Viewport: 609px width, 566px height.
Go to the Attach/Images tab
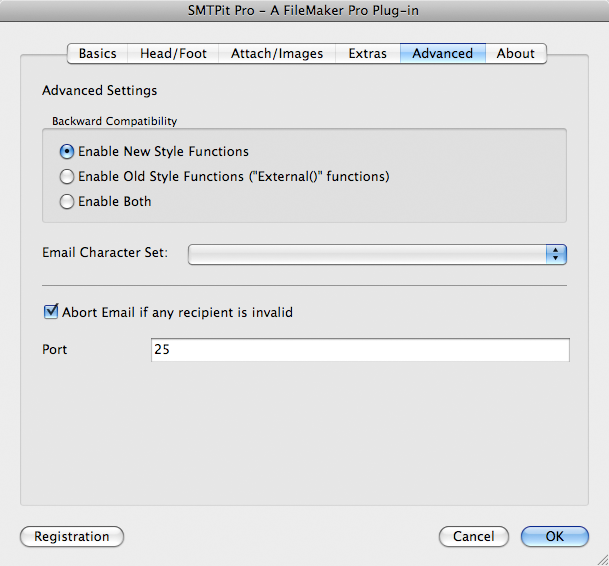pyautogui.click(x=277, y=53)
